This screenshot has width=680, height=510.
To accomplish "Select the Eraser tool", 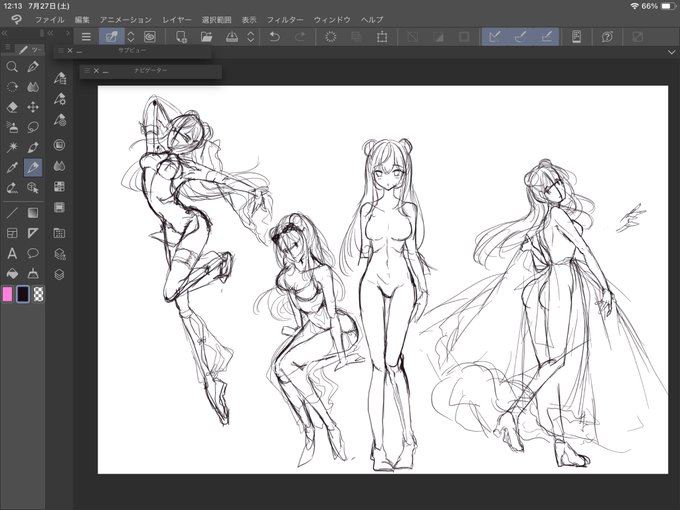I will click(12, 107).
